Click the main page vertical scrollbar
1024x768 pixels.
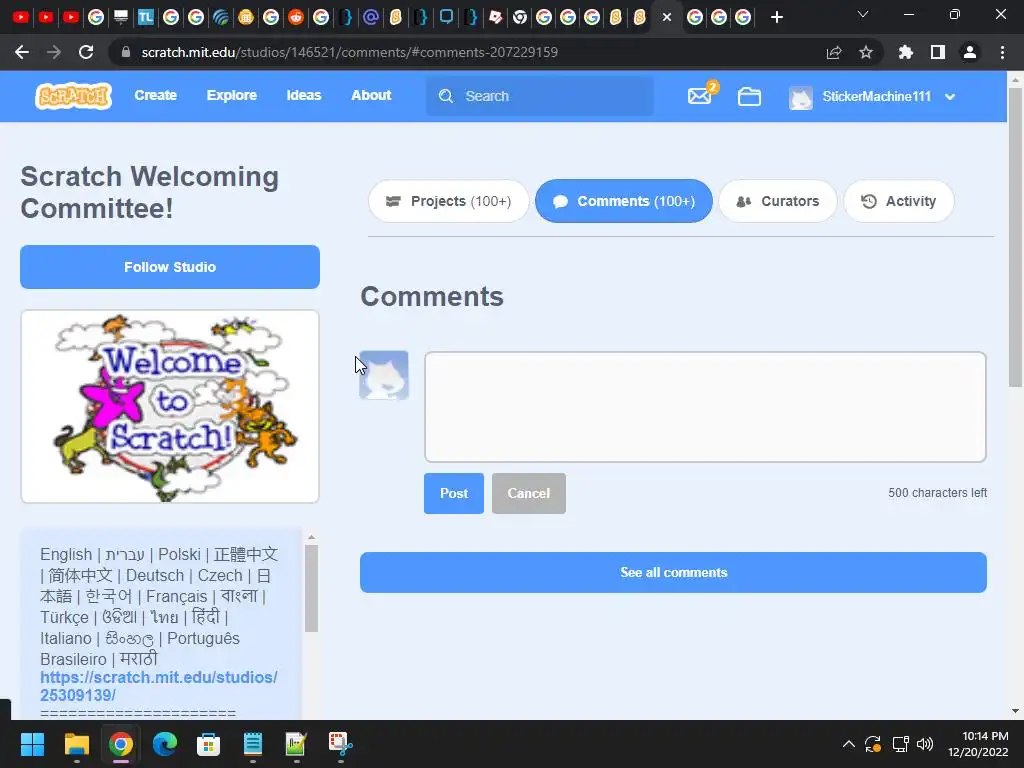[x=1015, y=236]
